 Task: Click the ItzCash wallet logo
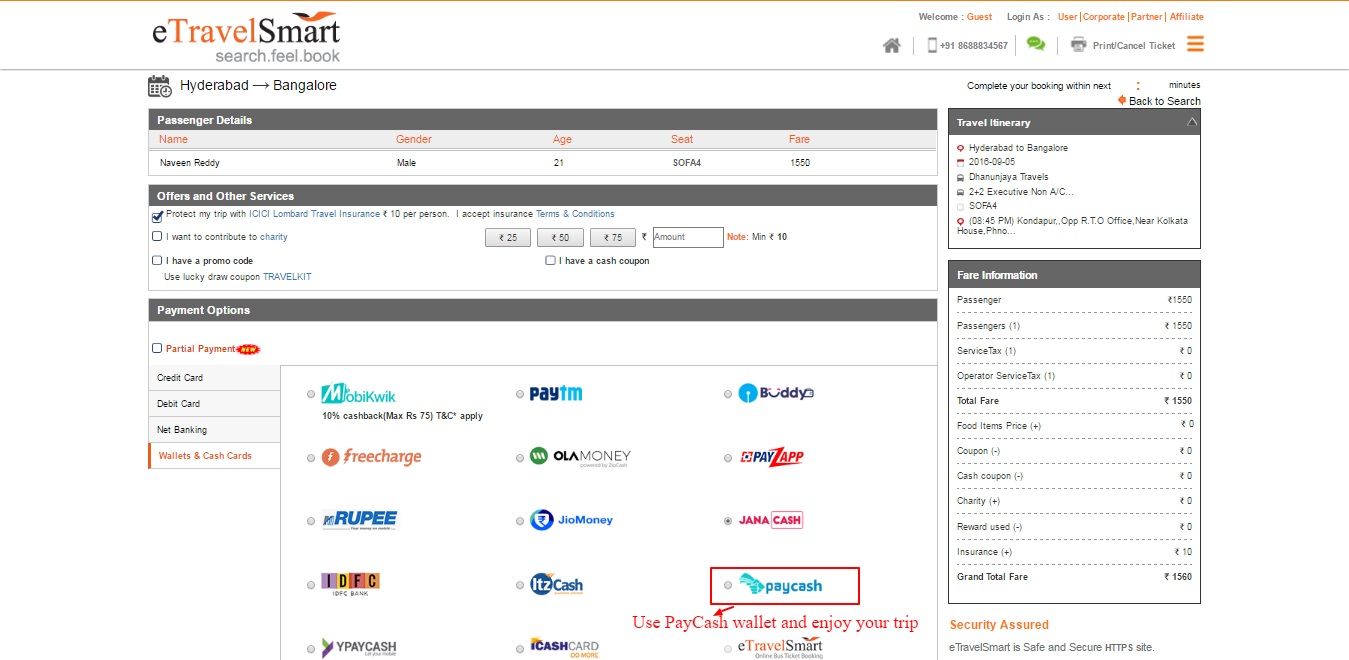click(557, 585)
